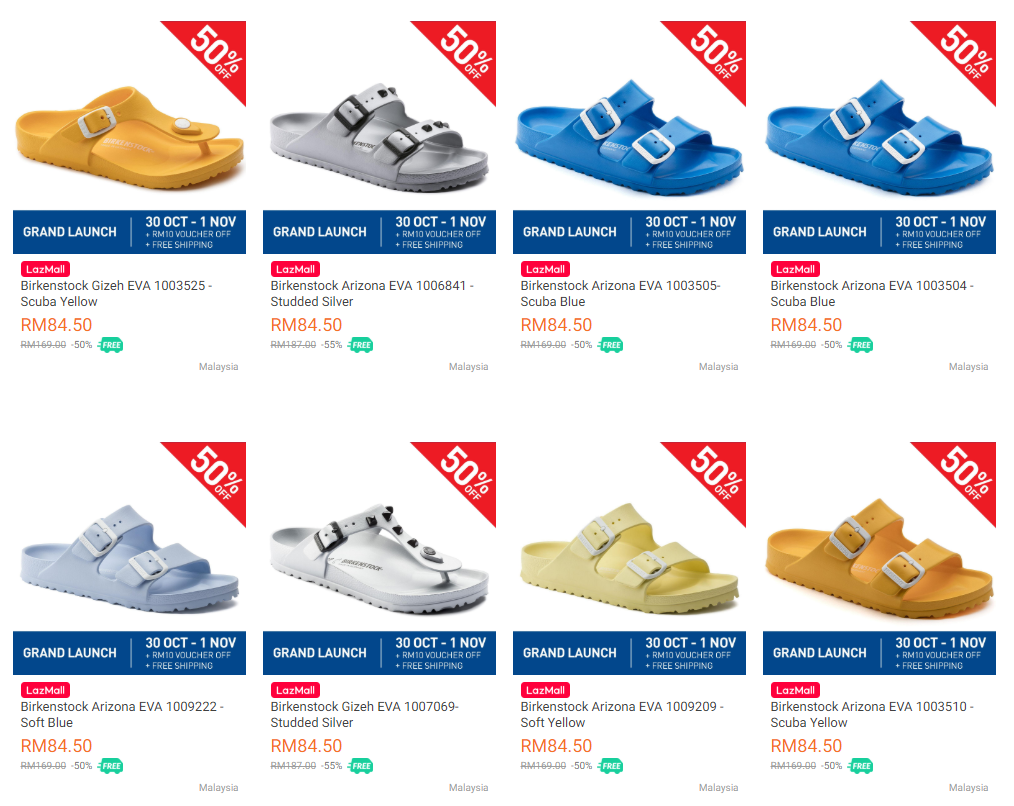The height and width of the screenshot is (806, 1014).
Task: Open the Birkenstock Arizona EVA 1003505 Scuba Blue title
Action: pyautogui.click(x=620, y=294)
